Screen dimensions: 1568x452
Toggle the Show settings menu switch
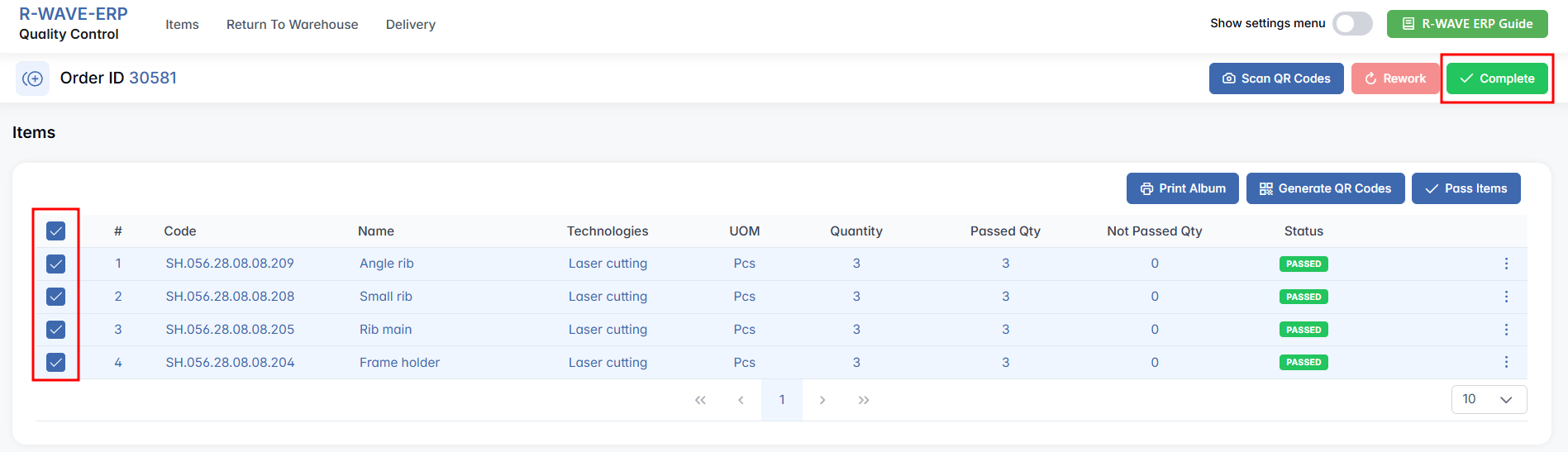point(1352,24)
